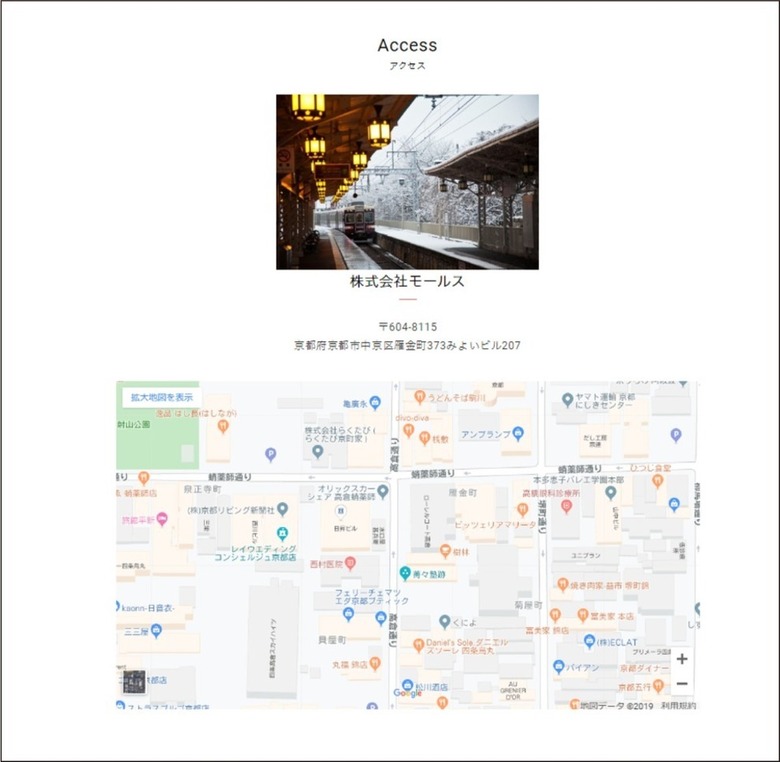Click the 菊屋町 district label

tap(528, 605)
